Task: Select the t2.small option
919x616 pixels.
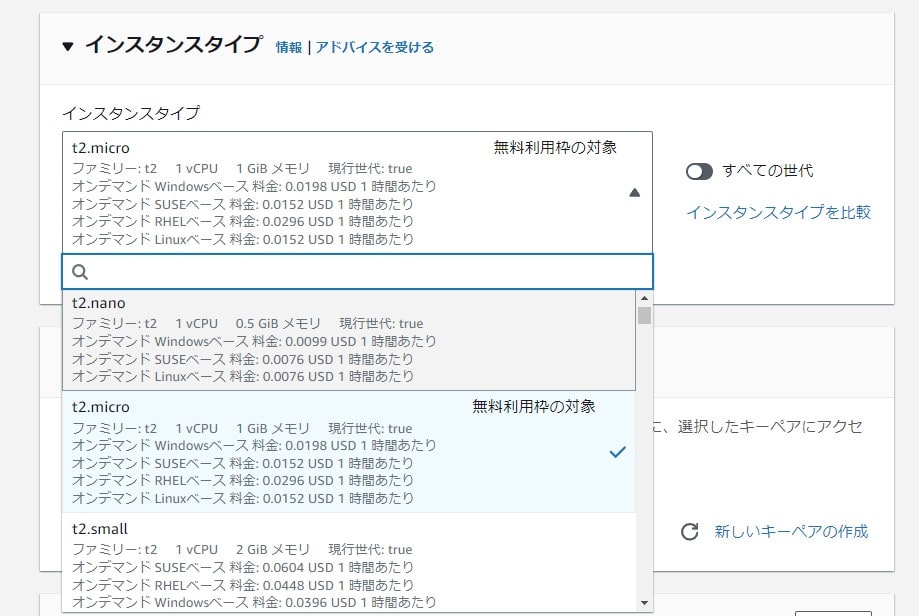Action: click(349, 564)
